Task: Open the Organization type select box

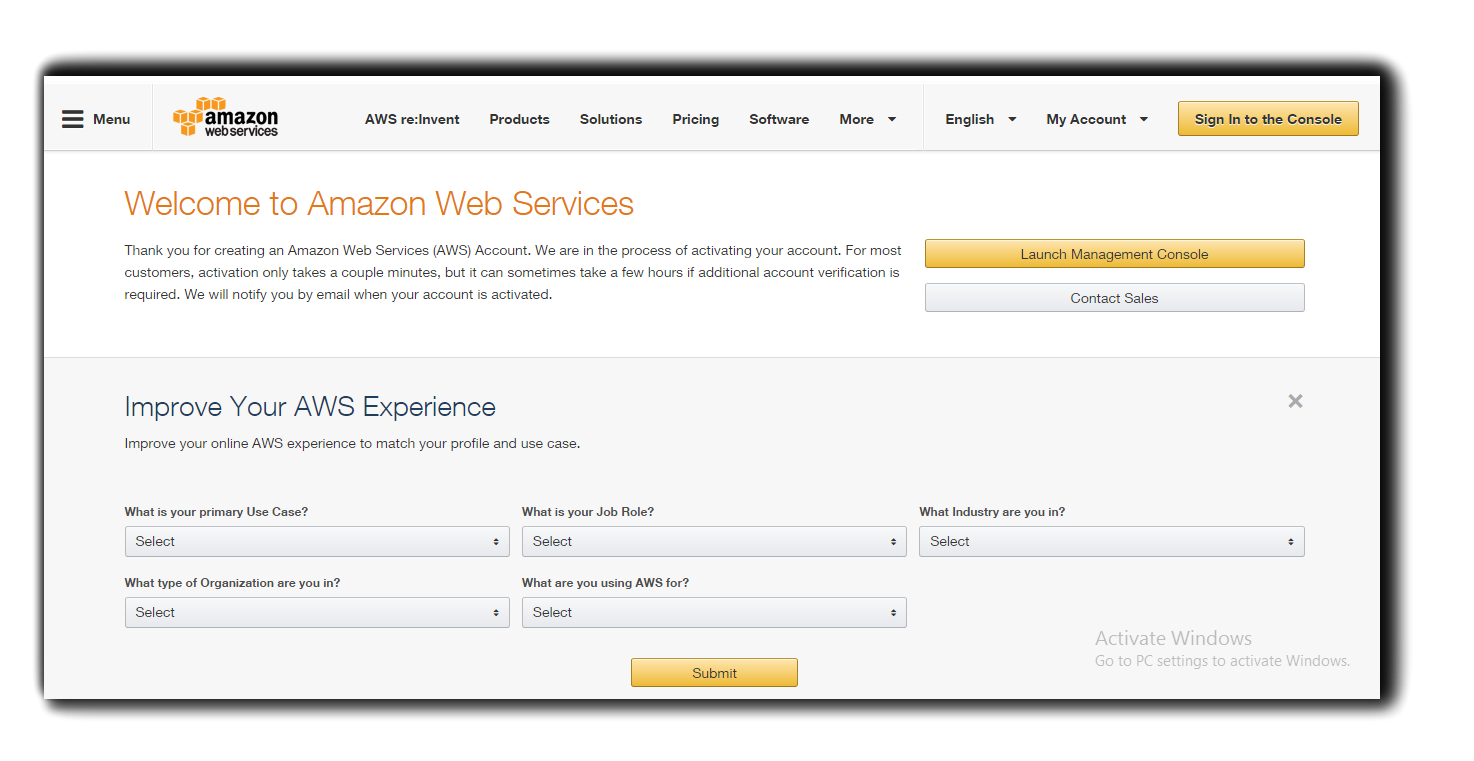Action: tap(316, 612)
